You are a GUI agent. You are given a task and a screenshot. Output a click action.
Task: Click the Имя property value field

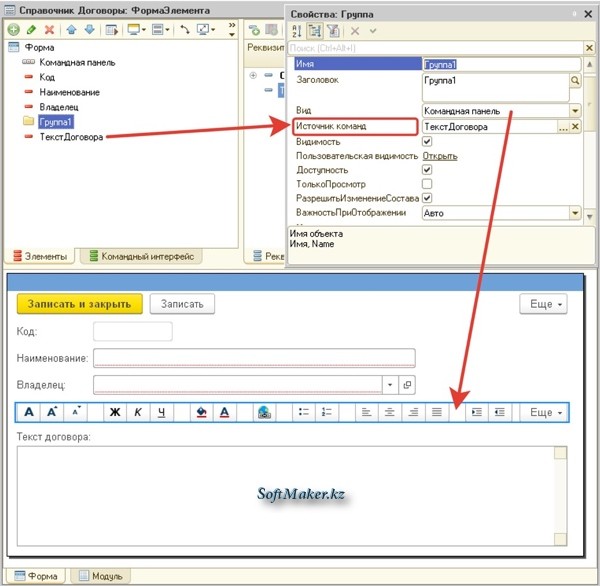click(501, 64)
